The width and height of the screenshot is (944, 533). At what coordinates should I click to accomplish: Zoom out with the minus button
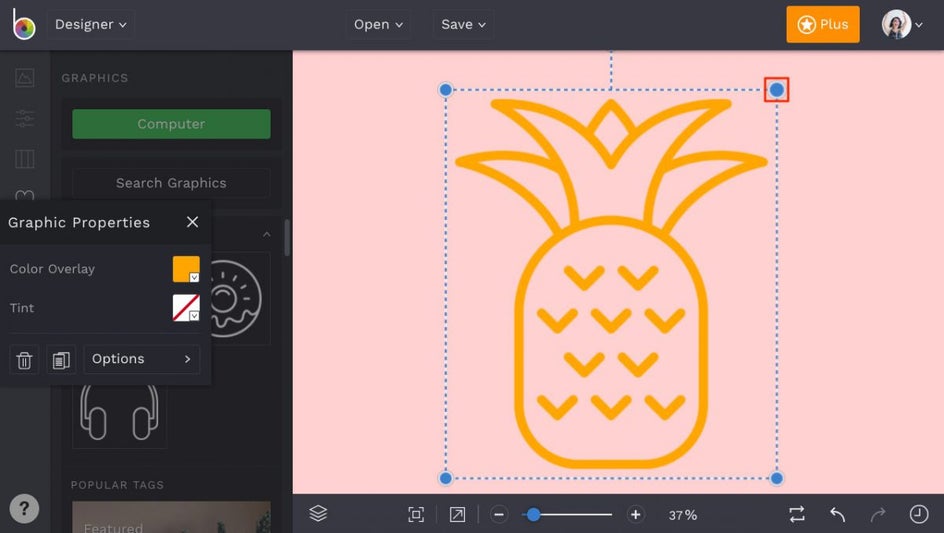pos(498,515)
